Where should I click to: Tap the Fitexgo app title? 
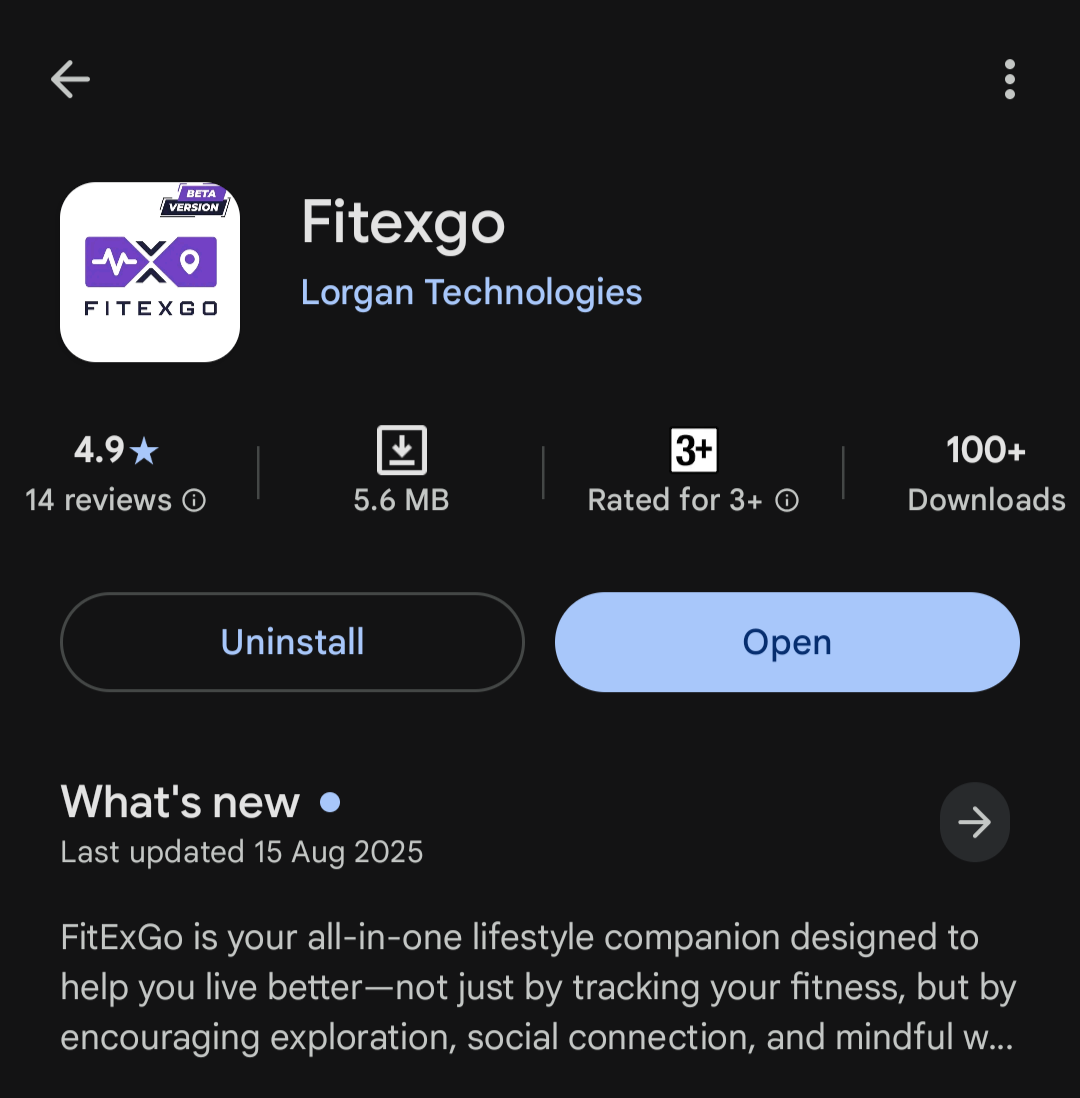pyautogui.click(x=403, y=222)
